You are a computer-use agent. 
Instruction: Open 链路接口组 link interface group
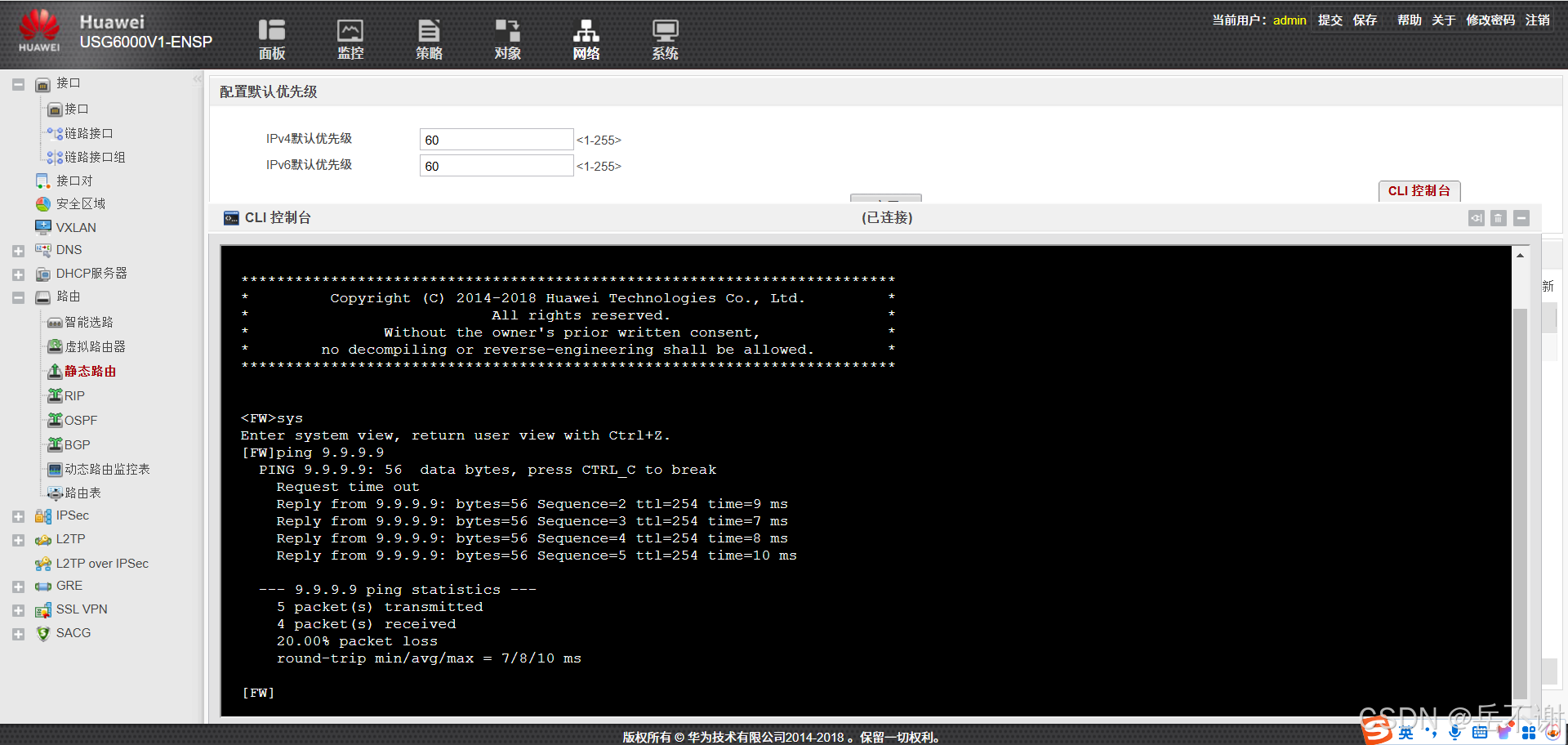[95, 157]
